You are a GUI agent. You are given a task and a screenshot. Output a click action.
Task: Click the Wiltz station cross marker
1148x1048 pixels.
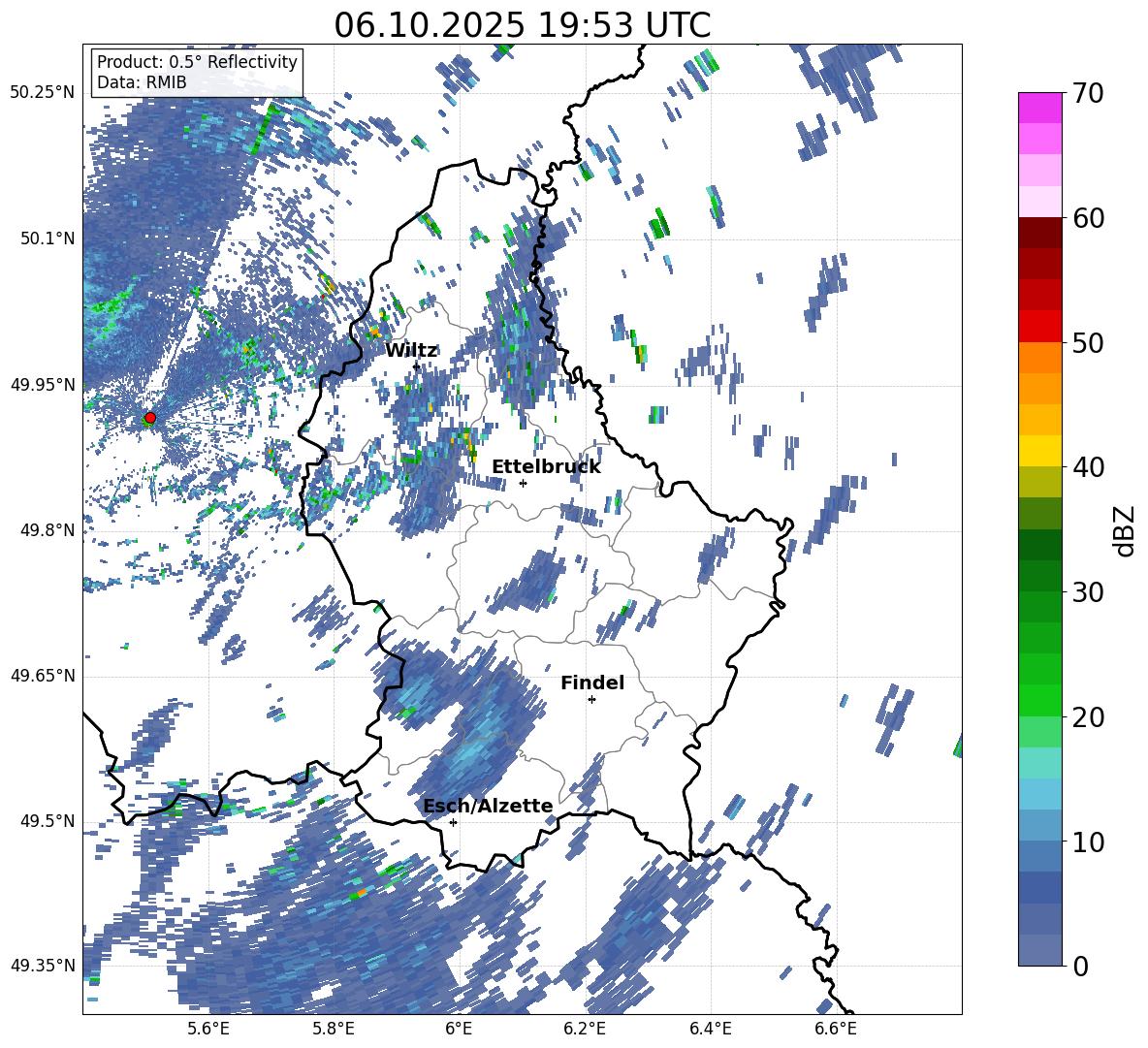[416, 365]
